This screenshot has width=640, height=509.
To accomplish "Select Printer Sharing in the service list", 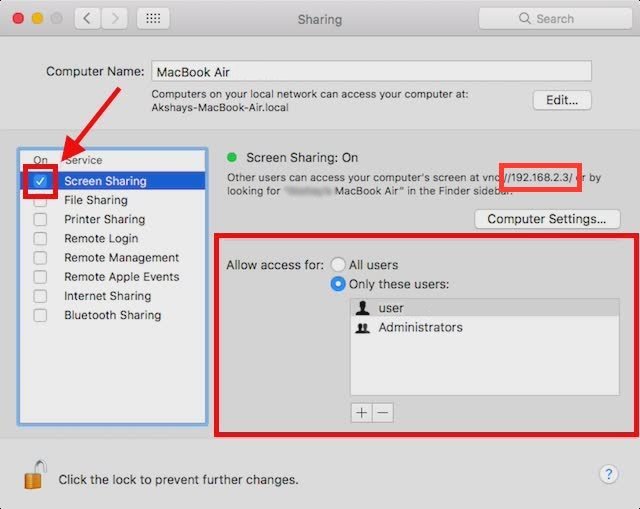I will (x=104, y=219).
